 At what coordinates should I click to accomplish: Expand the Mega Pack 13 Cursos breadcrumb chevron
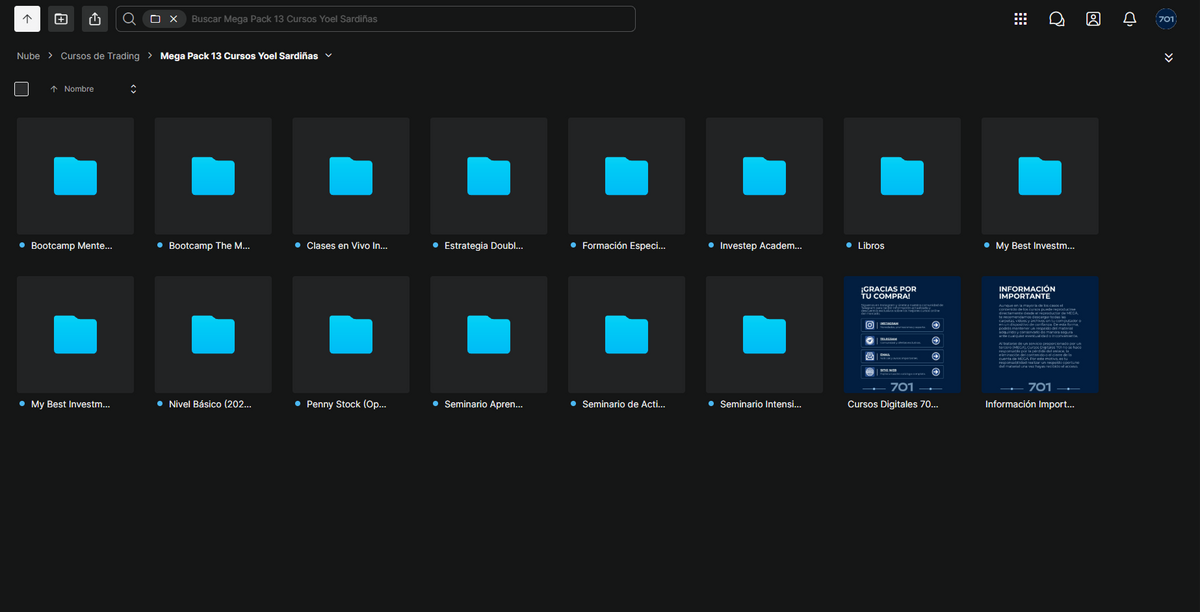click(x=329, y=56)
